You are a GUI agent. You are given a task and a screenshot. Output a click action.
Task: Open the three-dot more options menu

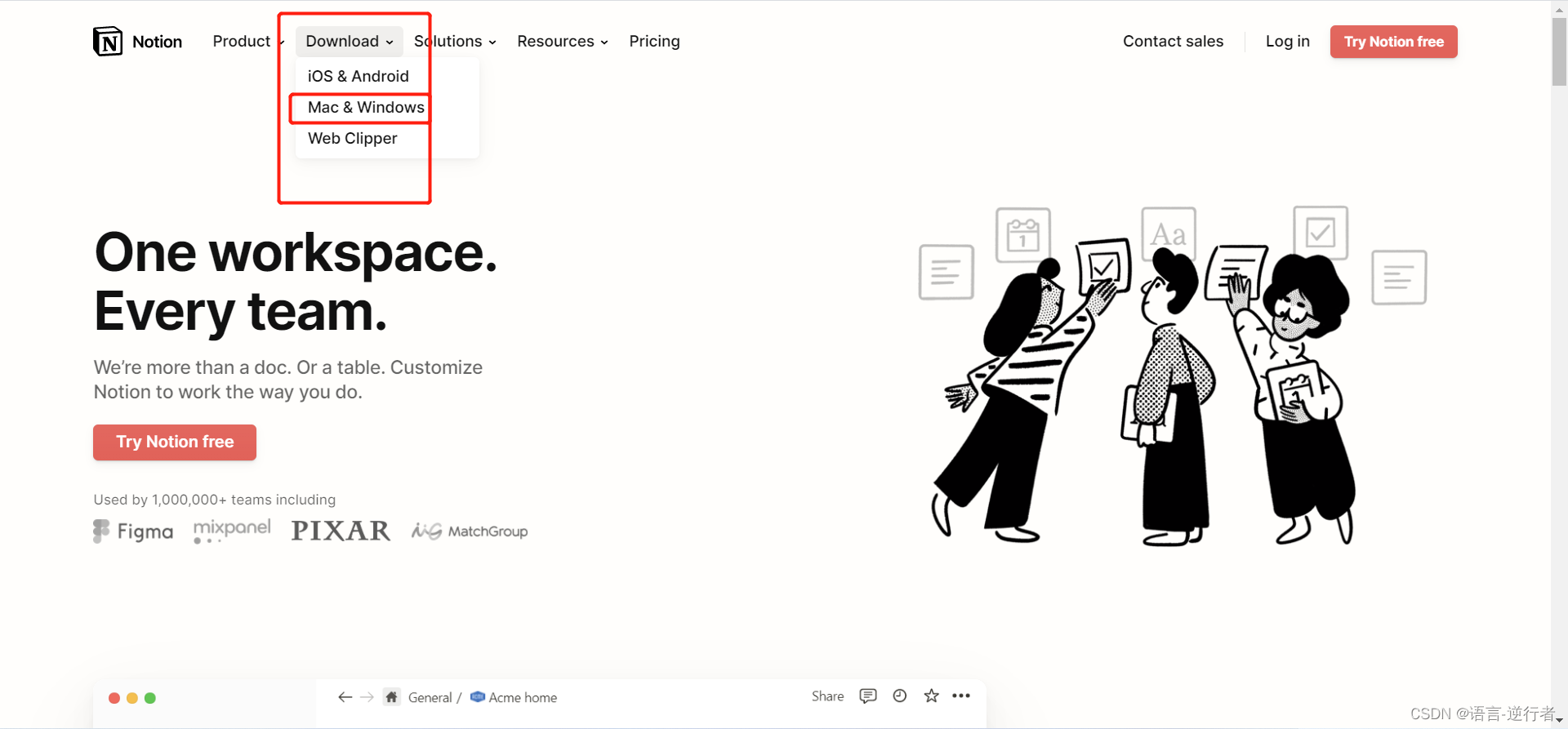[961, 696]
